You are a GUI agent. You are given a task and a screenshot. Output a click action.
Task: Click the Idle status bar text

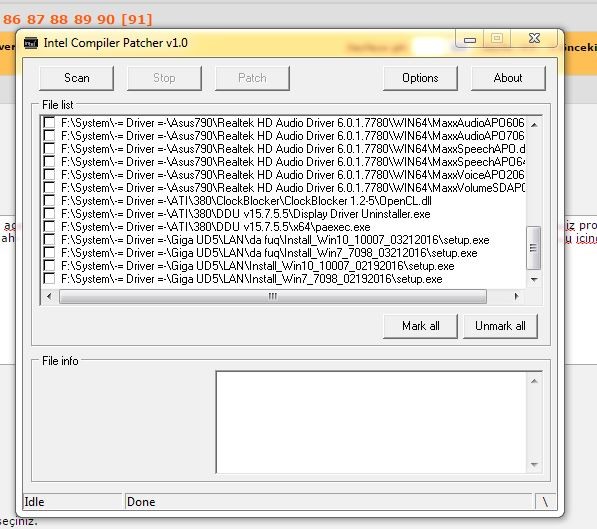click(x=34, y=502)
